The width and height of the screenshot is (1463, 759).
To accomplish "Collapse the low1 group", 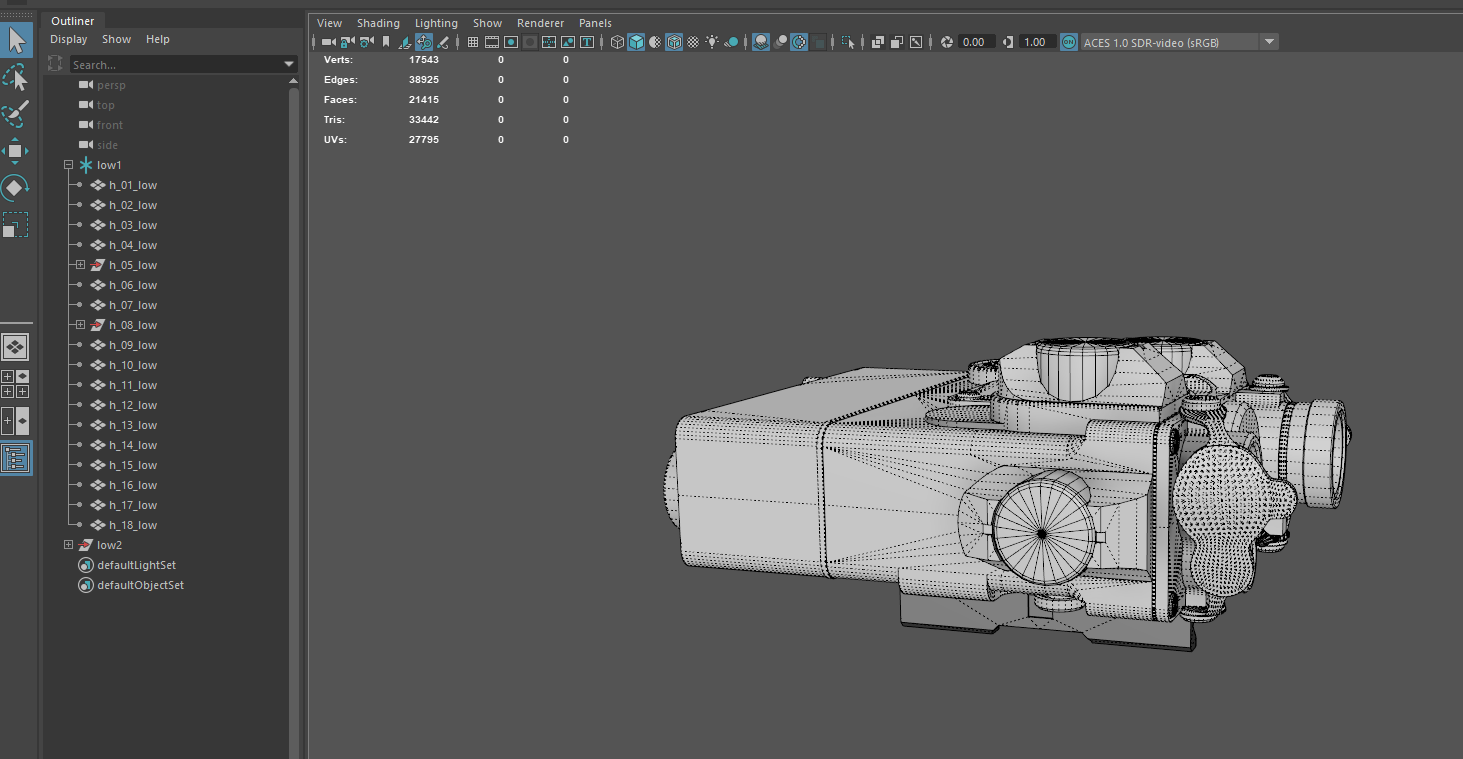I will click(x=68, y=165).
